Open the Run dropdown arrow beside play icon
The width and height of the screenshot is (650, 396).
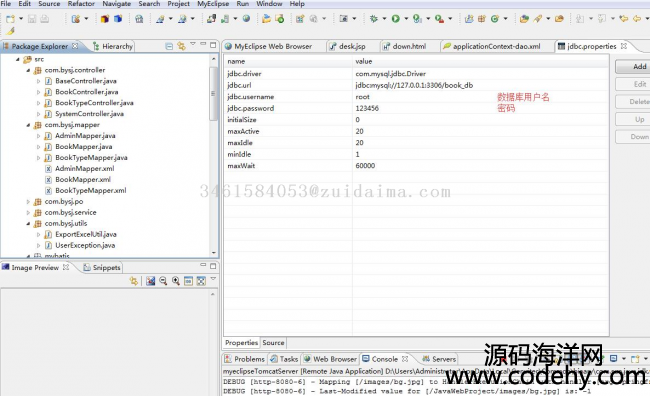click(406, 19)
